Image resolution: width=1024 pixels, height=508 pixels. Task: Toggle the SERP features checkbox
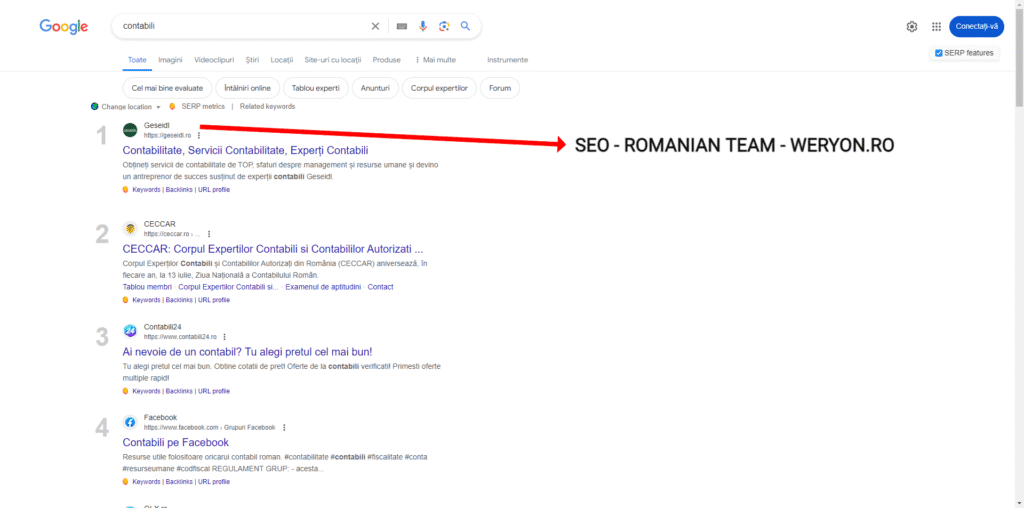(x=938, y=53)
